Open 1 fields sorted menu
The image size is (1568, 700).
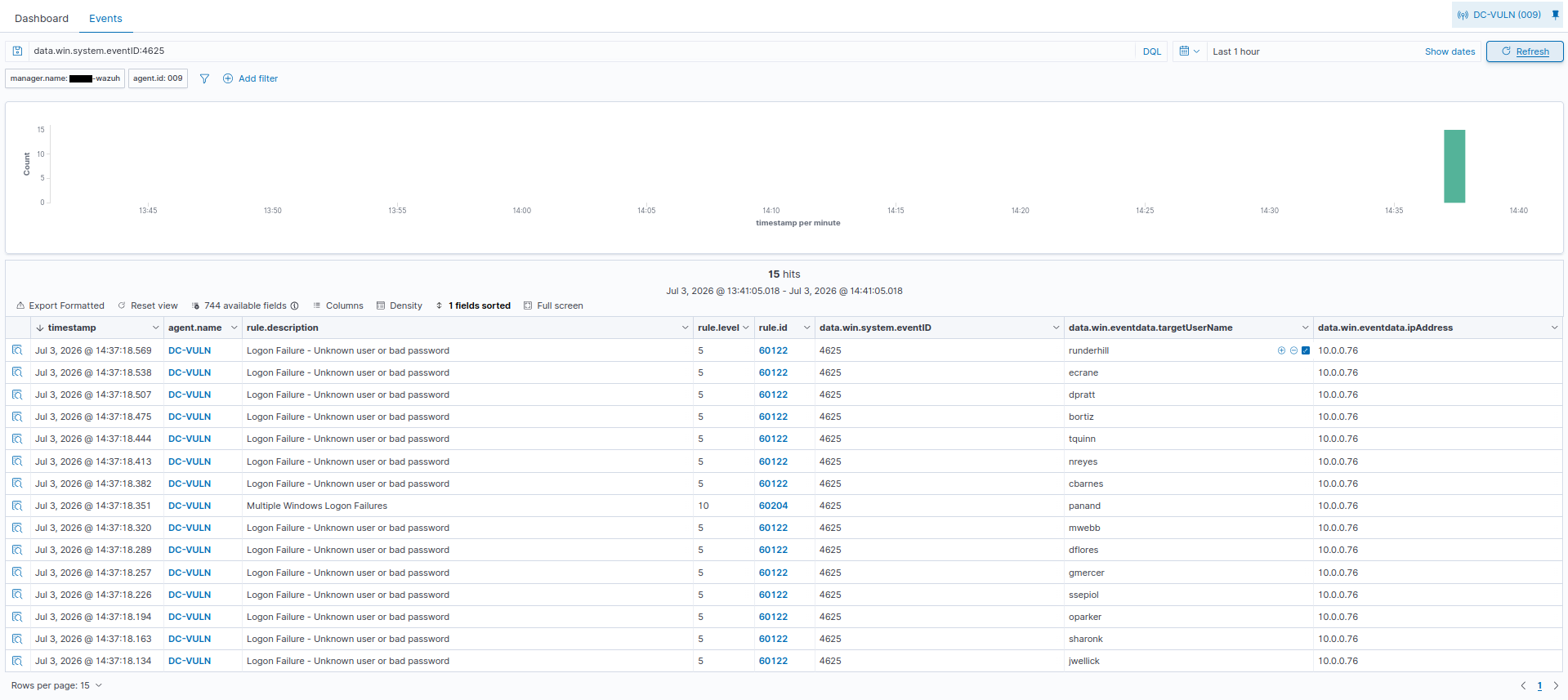[472, 305]
